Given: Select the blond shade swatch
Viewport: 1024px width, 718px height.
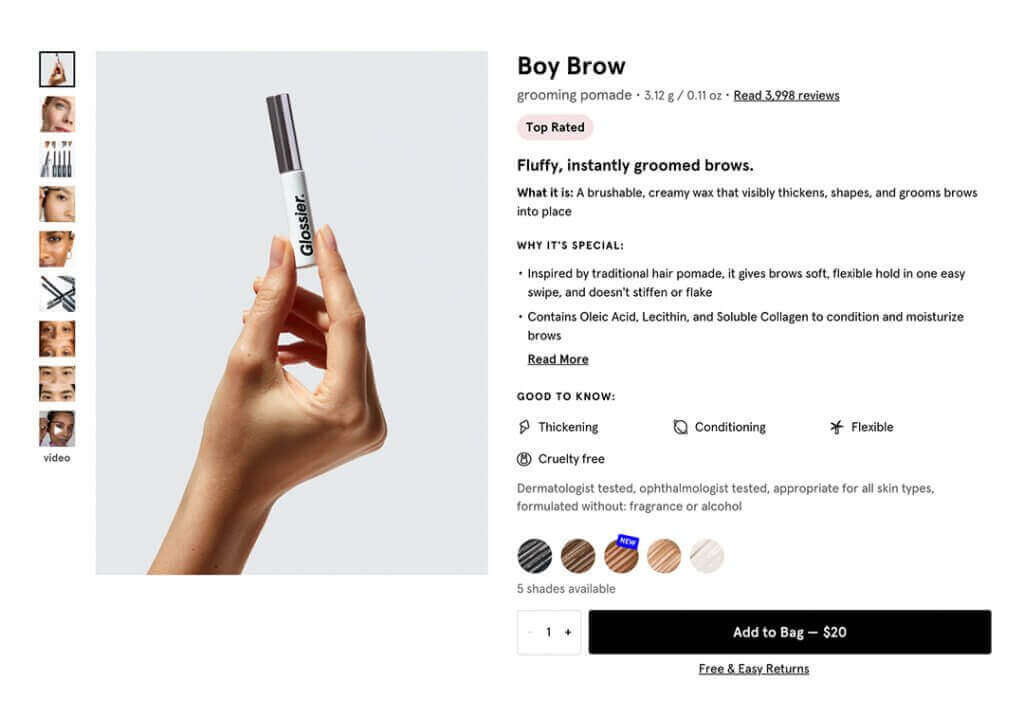Looking at the screenshot, I should click(x=664, y=556).
